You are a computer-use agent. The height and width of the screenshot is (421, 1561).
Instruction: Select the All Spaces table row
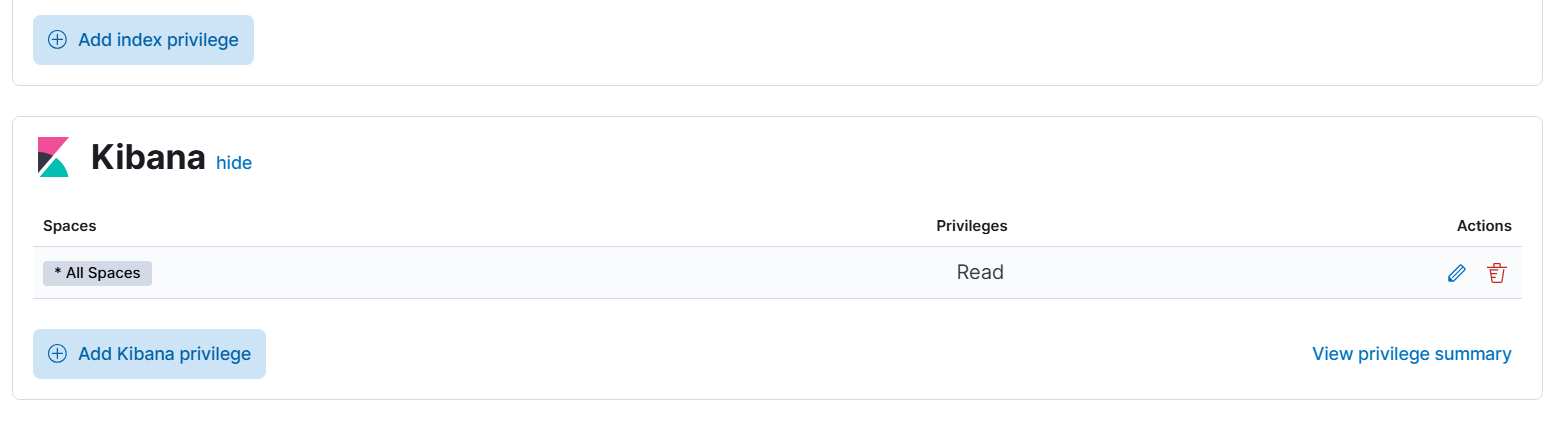tap(777, 273)
